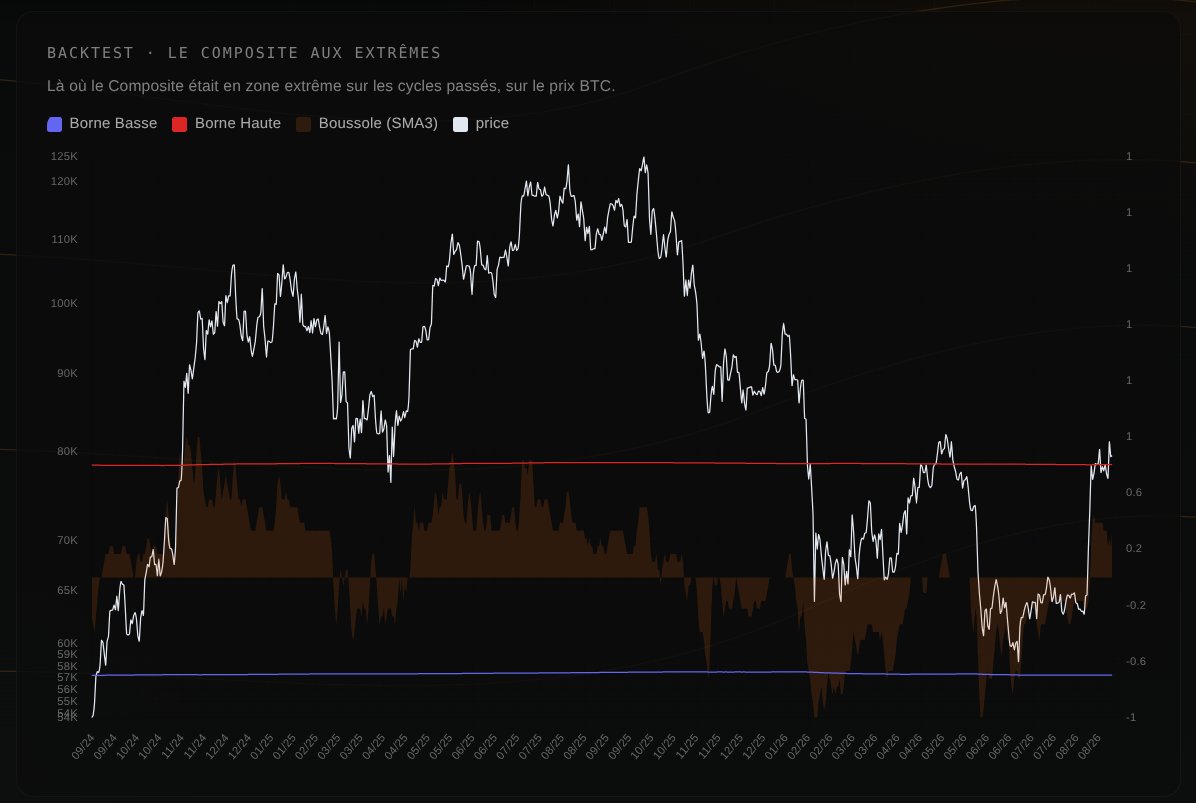Viewport: 1196px width, 803px height.
Task: Click the 80K price axis label
Action: pos(67,451)
